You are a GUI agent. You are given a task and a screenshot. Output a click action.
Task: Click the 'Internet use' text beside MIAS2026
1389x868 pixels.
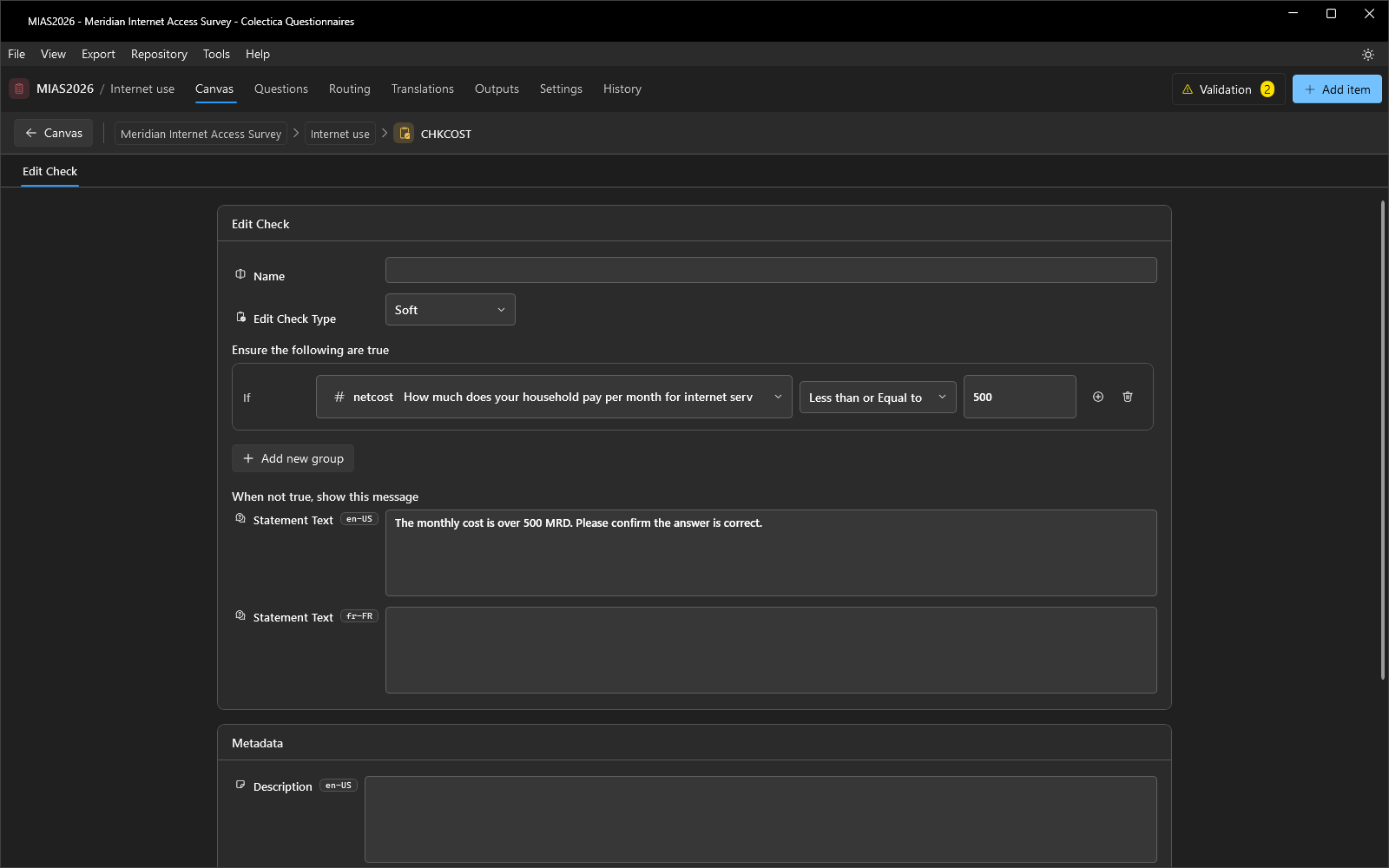pos(142,89)
